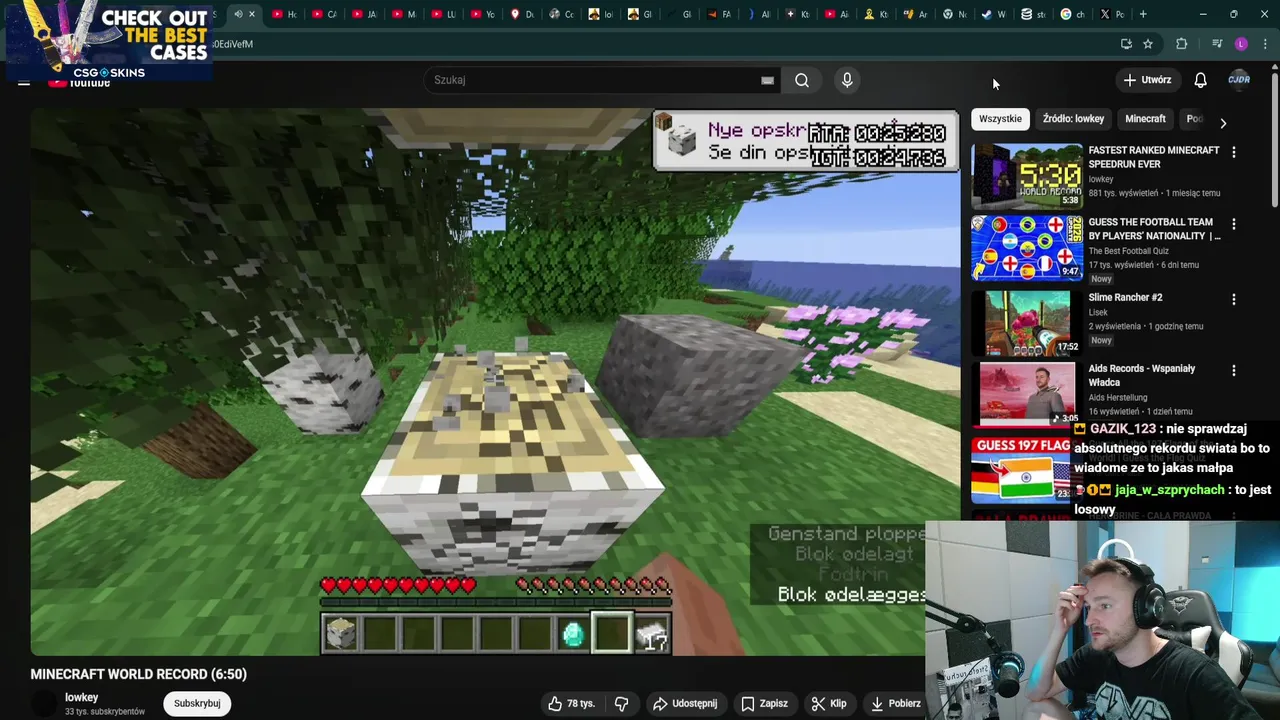Open options for Aids Records video

(x=1233, y=370)
